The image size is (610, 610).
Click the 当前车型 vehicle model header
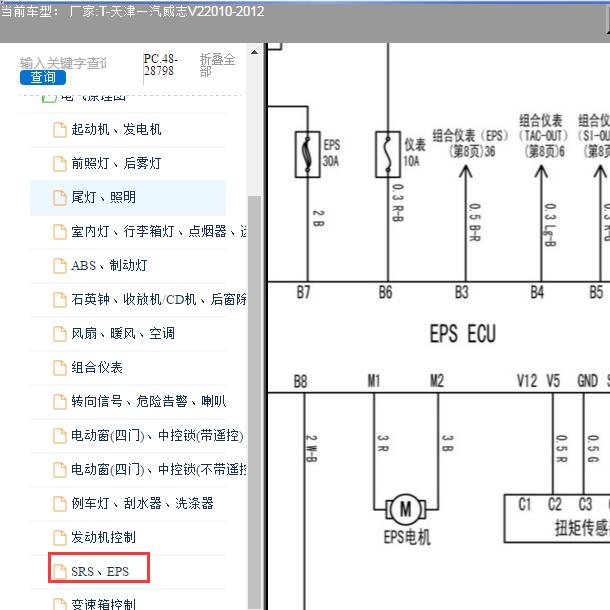(132, 11)
